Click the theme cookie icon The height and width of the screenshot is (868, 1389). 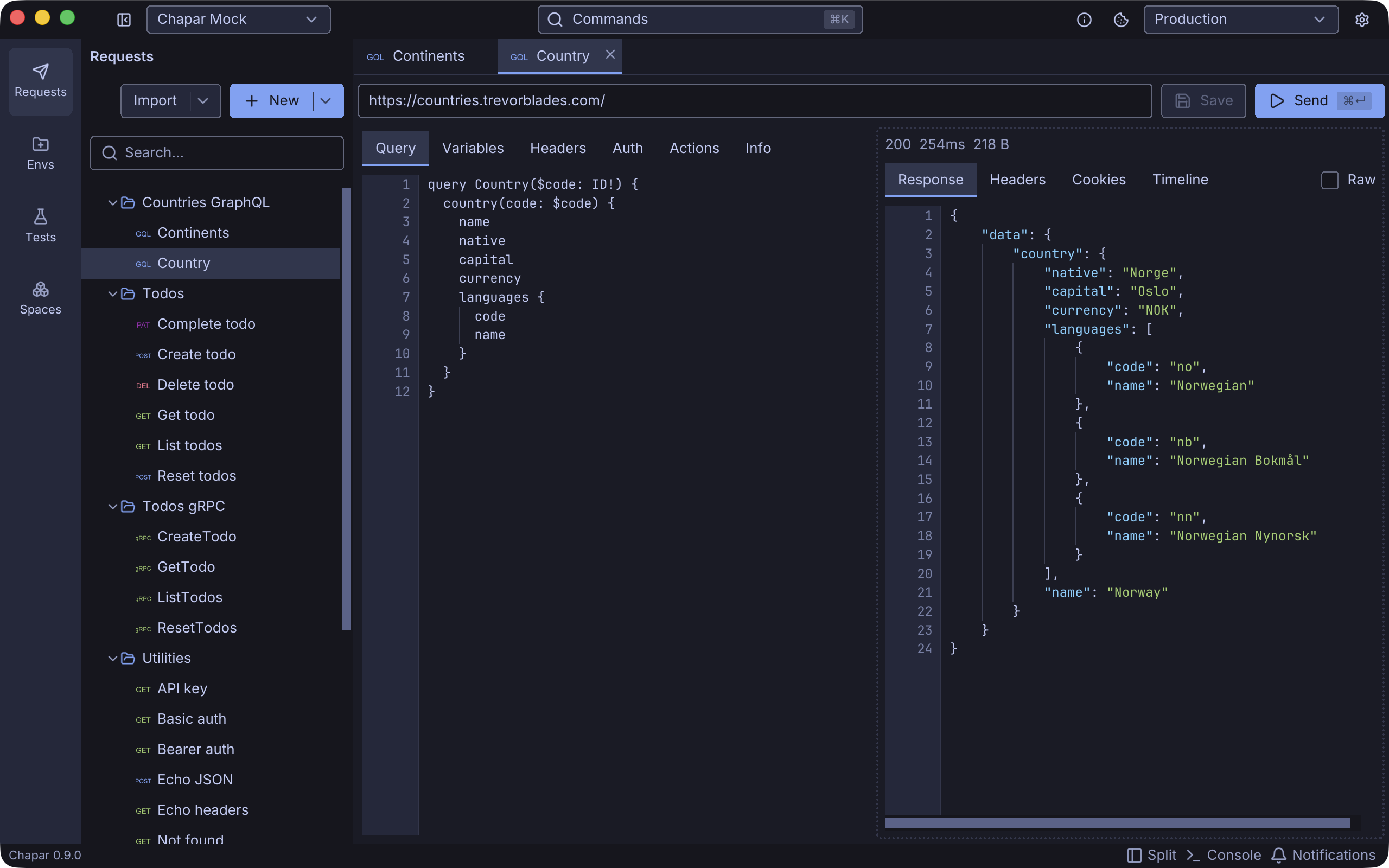[1121, 20]
